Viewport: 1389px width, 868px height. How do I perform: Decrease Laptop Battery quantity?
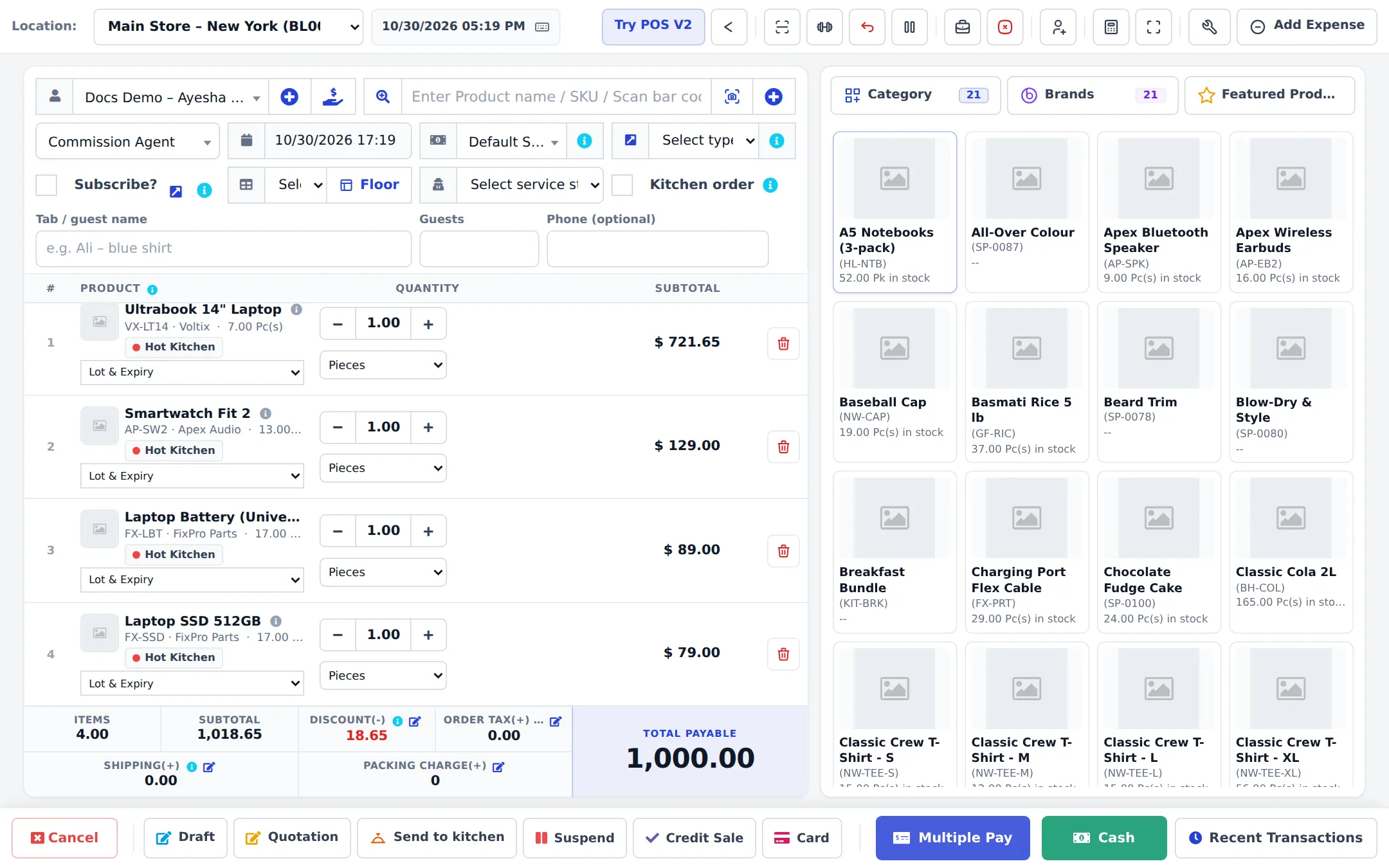(x=338, y=531)
